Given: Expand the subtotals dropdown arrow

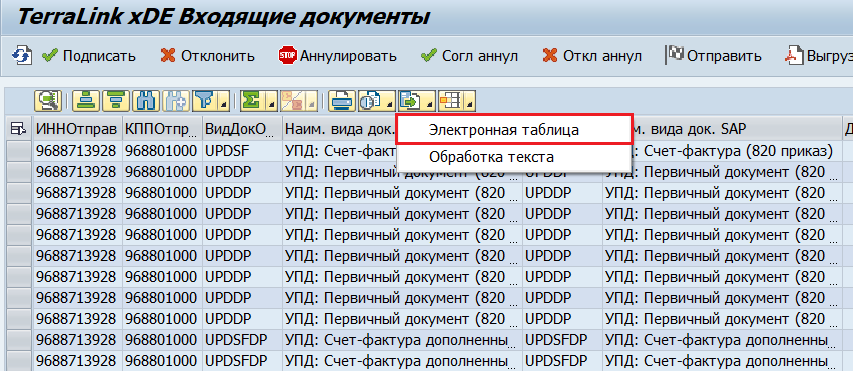Looking at the screenshot, I should pyautogui.click(x=311, y=101).
